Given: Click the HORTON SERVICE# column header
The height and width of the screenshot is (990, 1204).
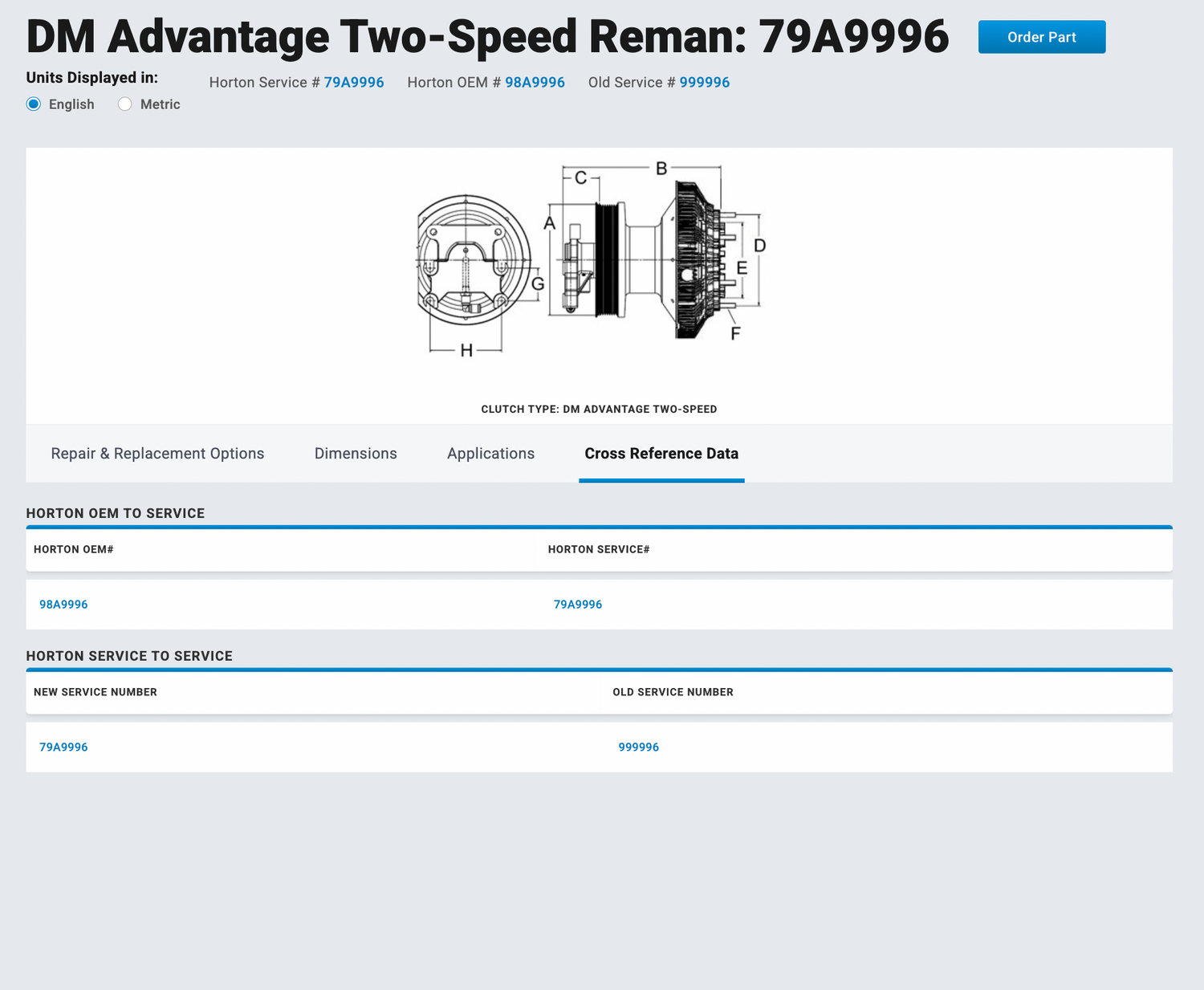Looking at the screenshot, I should click(x=599, y=550).
